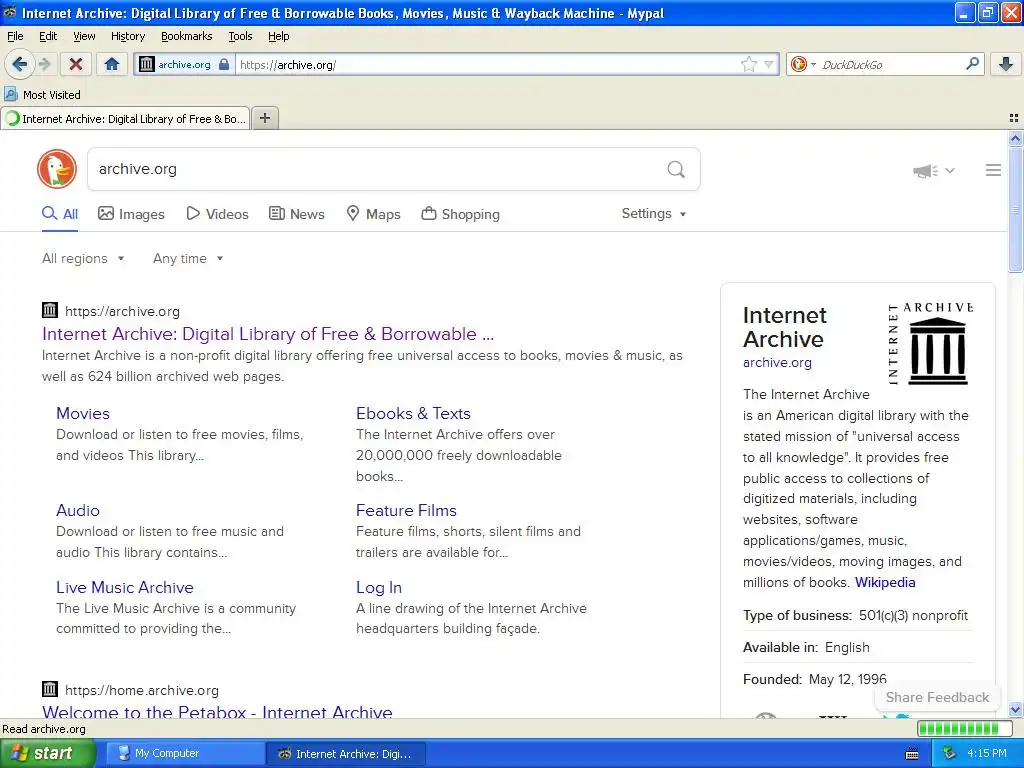This screenshot has width=1024, height=768.
Task: Click the DuckDuckGo duck logo
Action: coord(57,169)
